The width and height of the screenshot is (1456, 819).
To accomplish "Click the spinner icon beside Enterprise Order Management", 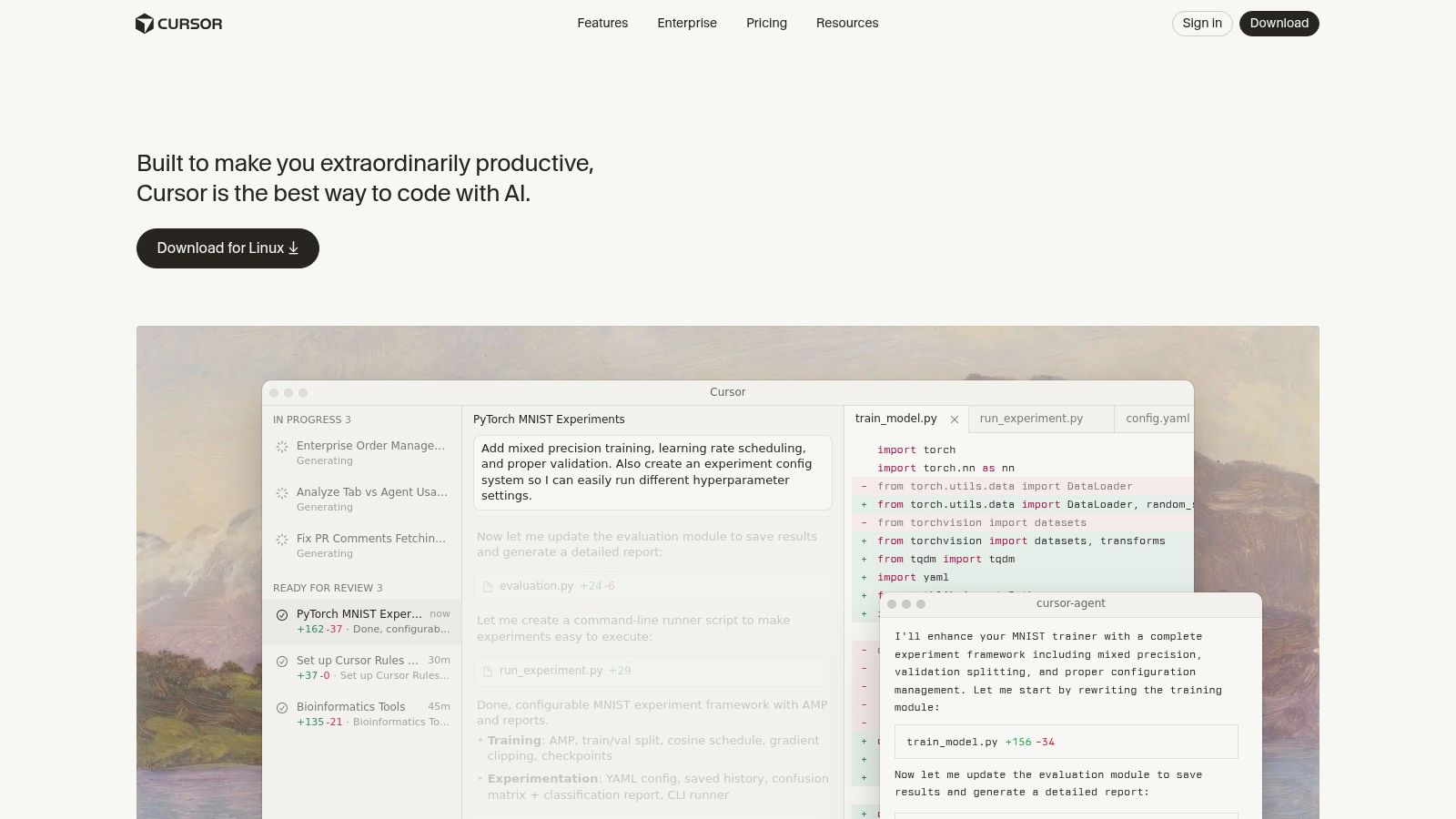I will [x=282, y=447].
